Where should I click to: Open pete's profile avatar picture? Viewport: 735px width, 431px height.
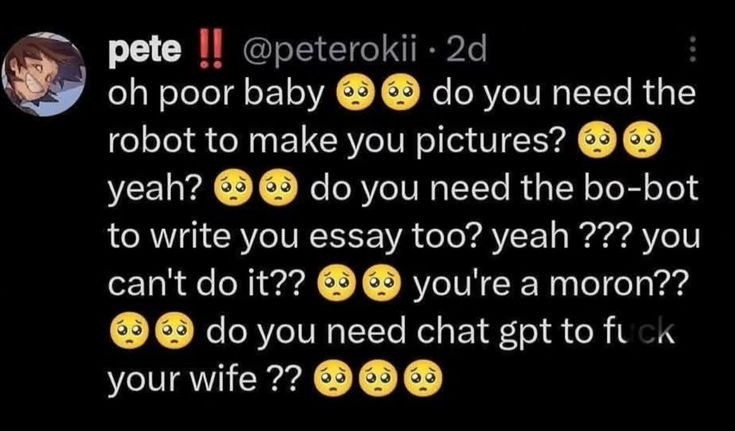[x=44, y=74]
